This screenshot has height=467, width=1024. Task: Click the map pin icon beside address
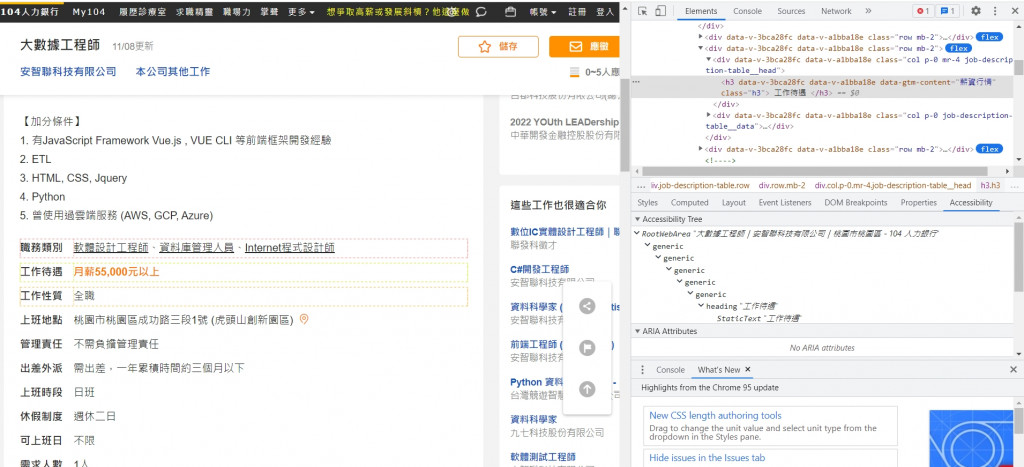pos(304,319)
